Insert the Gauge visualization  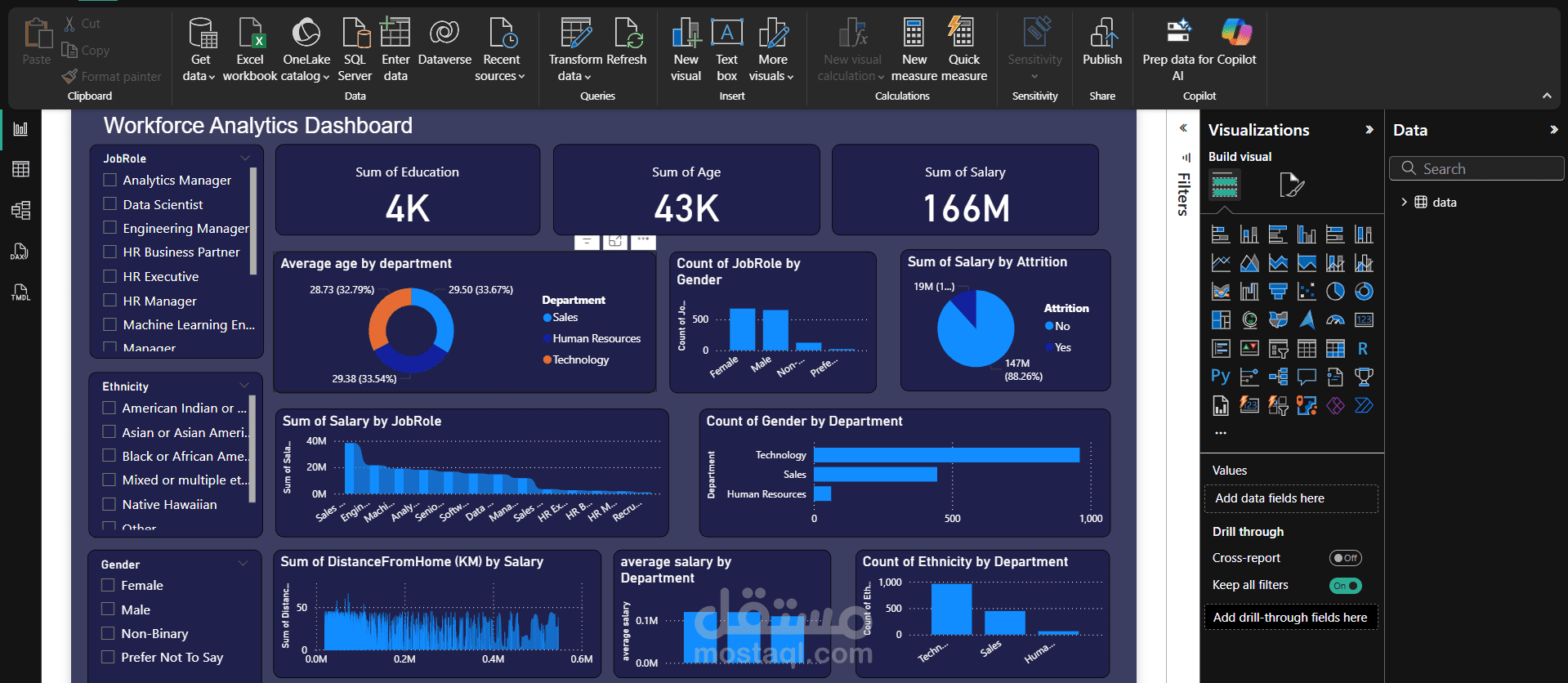(x=1335, y=320)
